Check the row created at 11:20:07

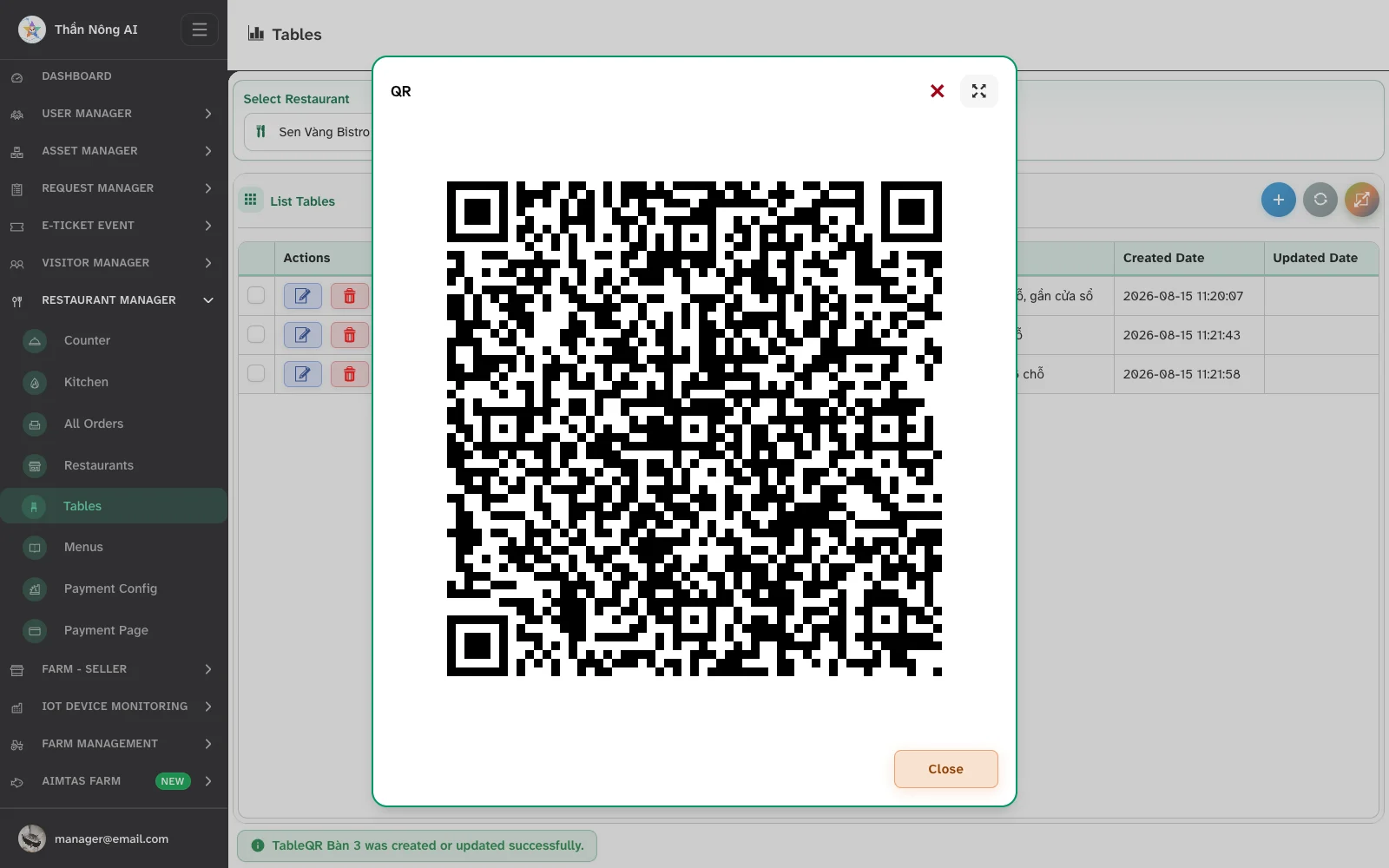point(256,295)
